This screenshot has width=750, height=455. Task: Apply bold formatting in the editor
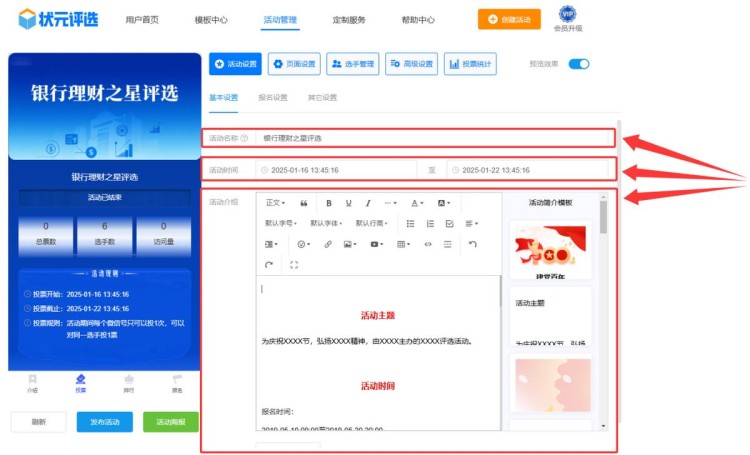coord(329,203)
